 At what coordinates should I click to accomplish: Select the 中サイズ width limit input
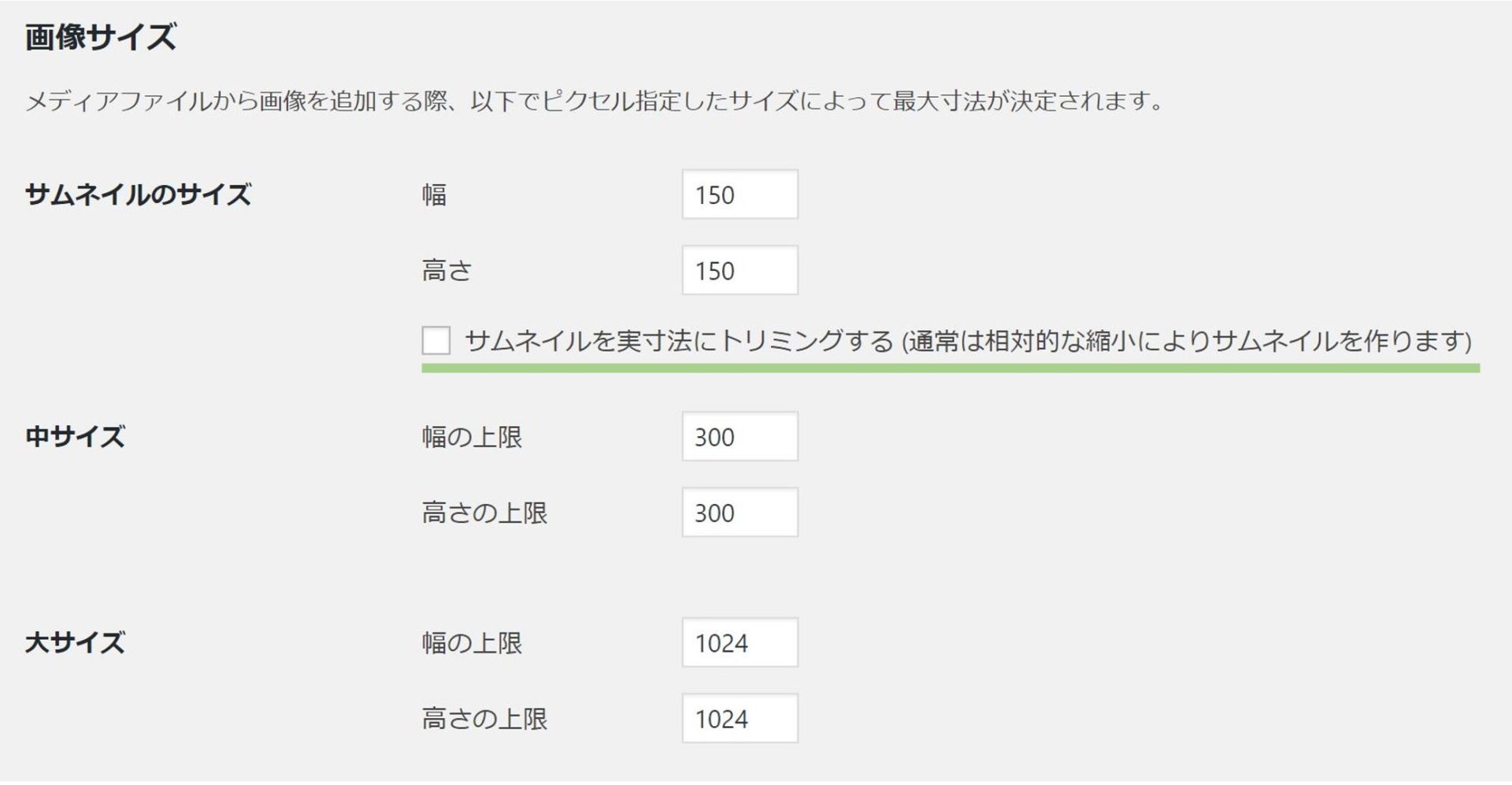coord(739,436)
